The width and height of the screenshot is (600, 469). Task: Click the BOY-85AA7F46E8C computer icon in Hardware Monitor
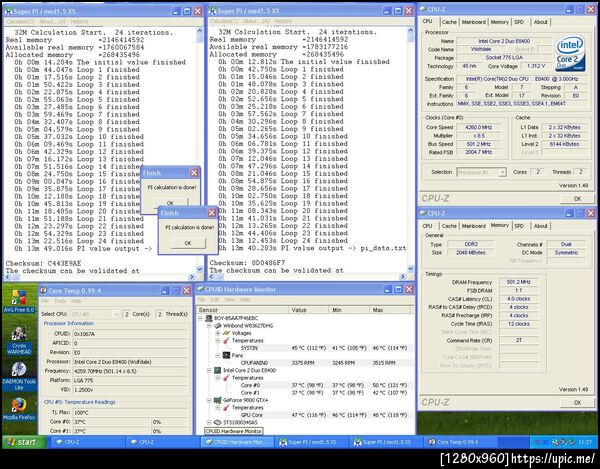click(209, 318)
